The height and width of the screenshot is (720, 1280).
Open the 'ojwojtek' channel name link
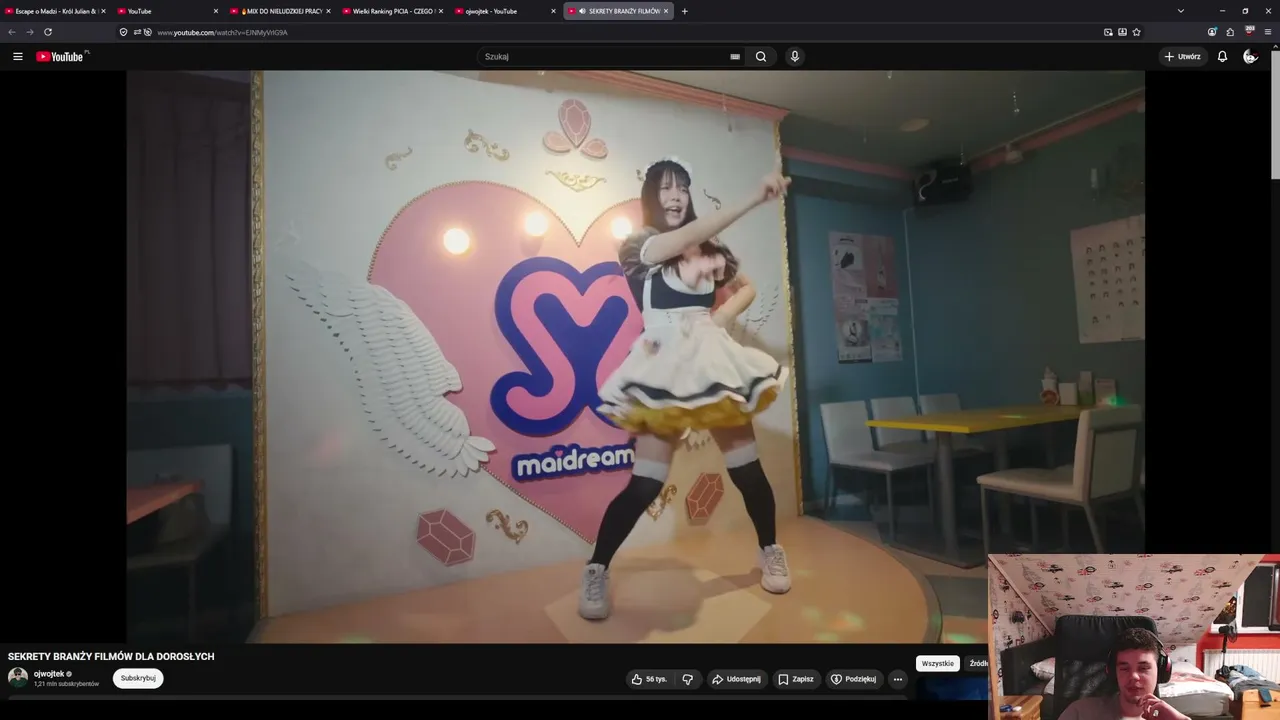(49, 674)
